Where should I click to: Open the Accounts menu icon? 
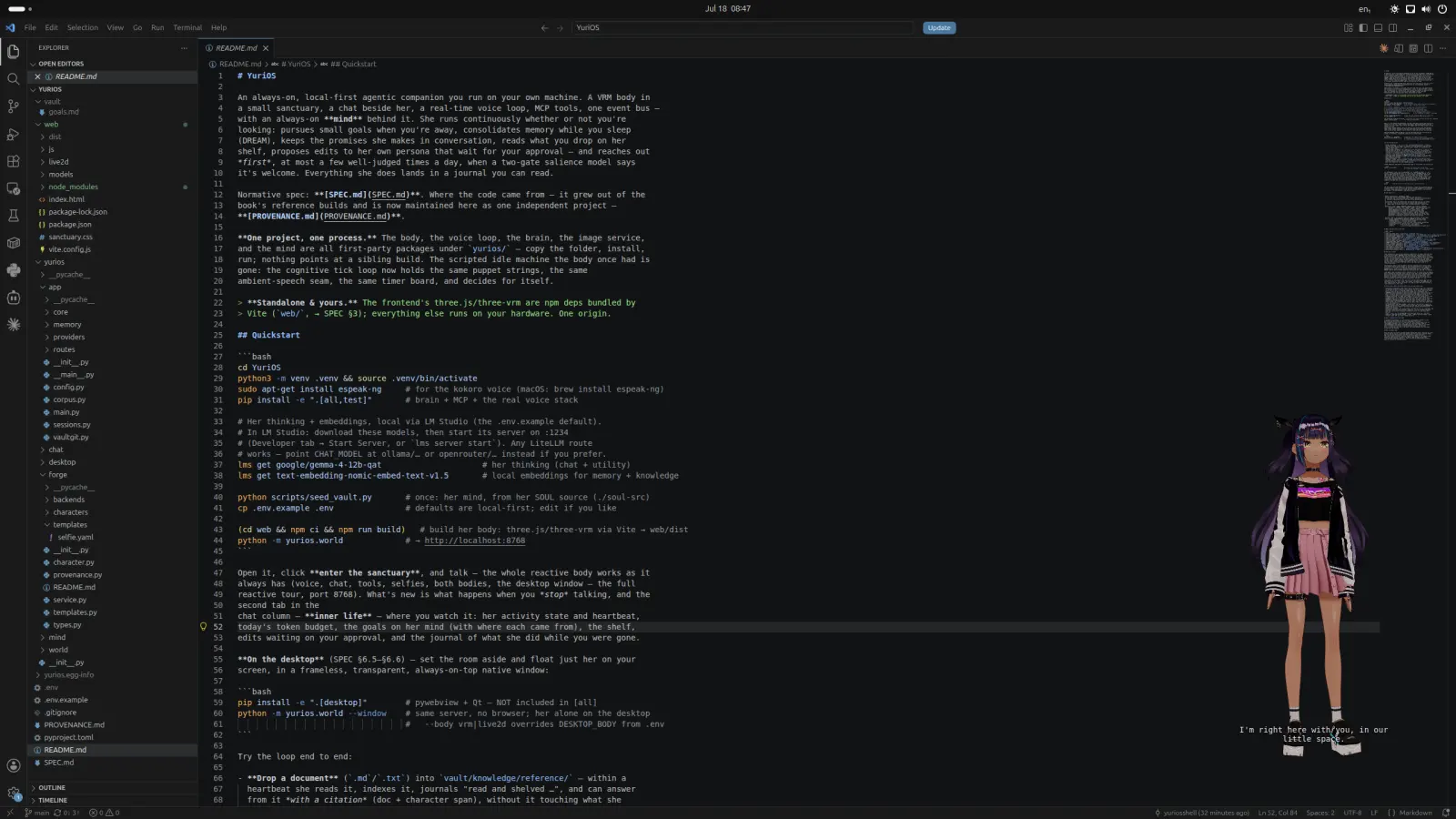pos(13,766)
